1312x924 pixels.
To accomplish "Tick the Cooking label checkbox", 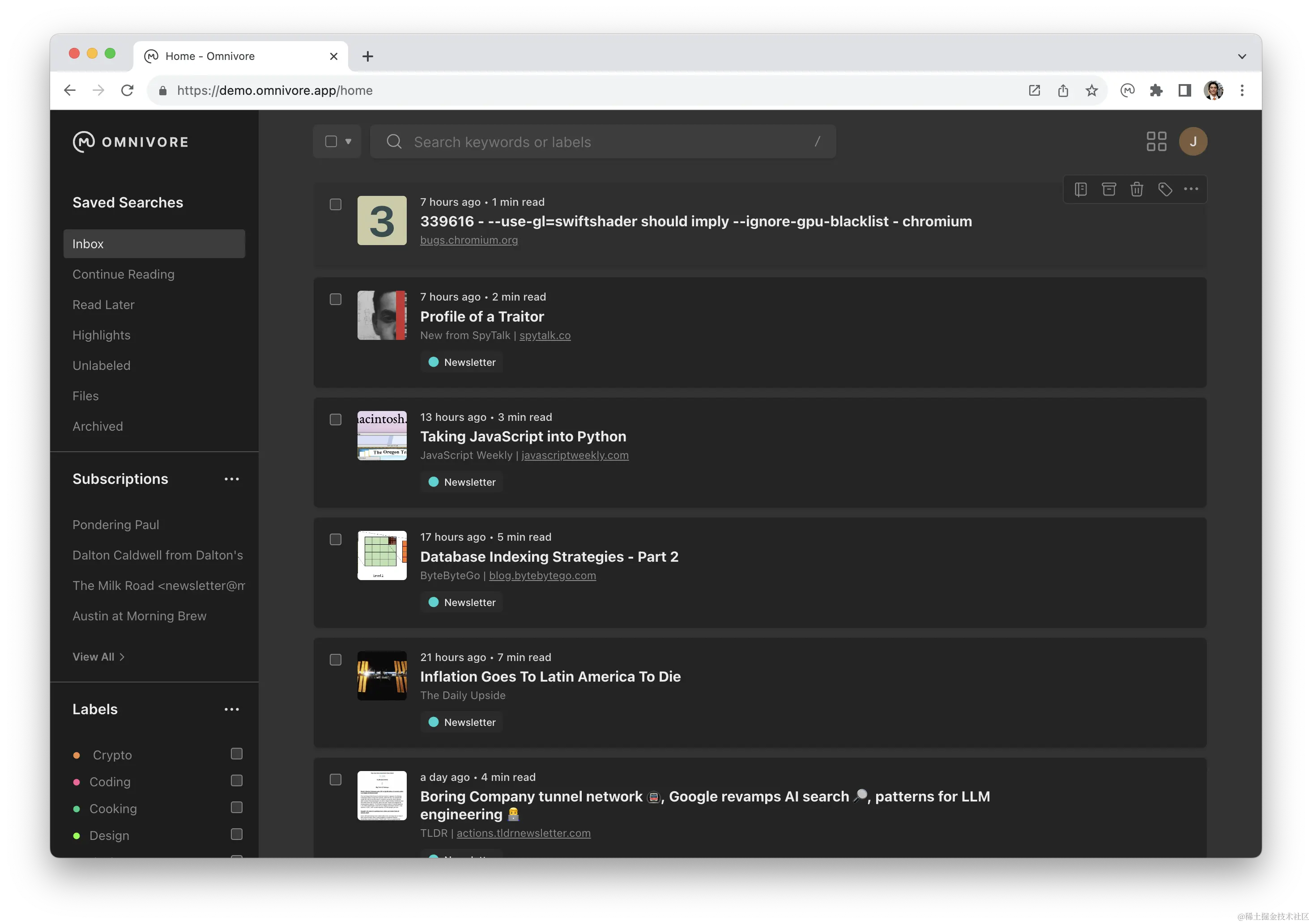I will (x=237, y=808).
